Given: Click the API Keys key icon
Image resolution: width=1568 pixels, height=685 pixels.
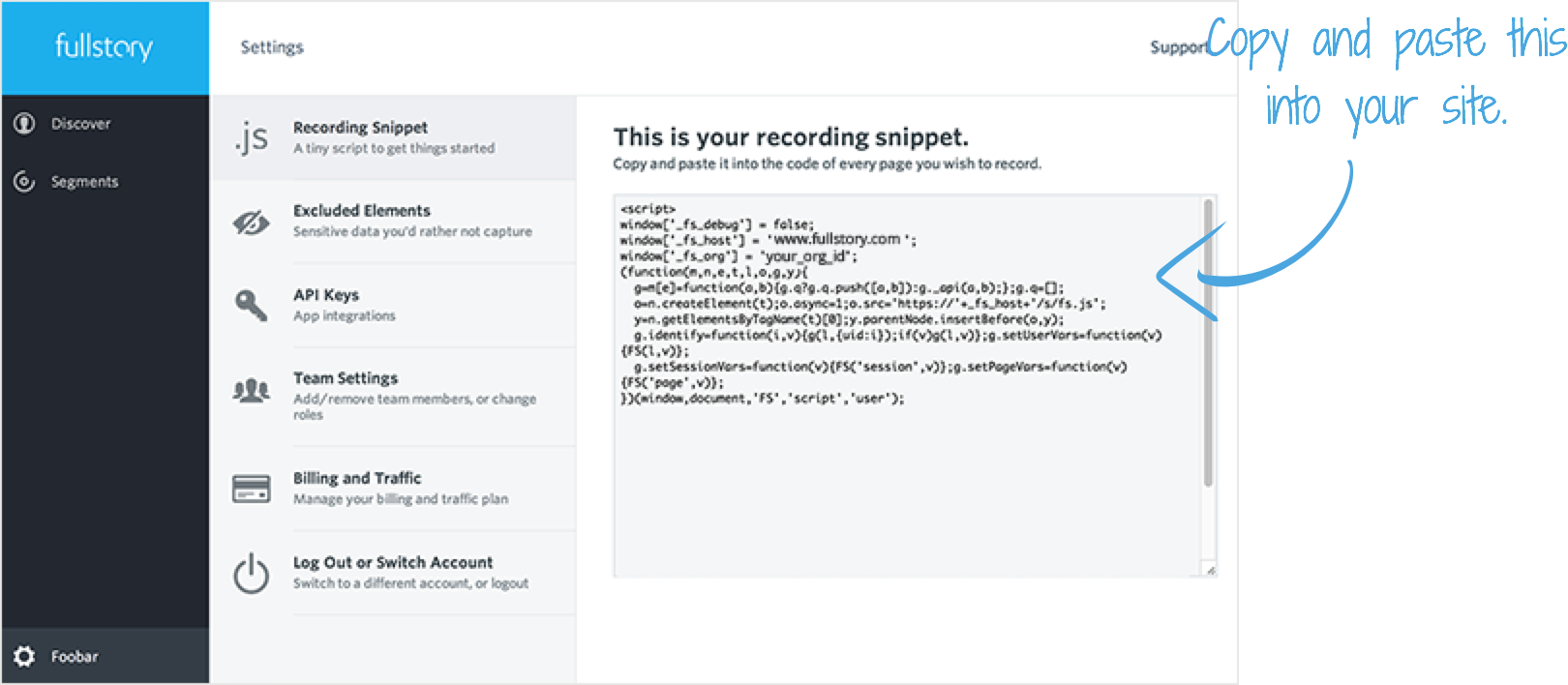Looking at the screenshot, I should click(252, 305).
